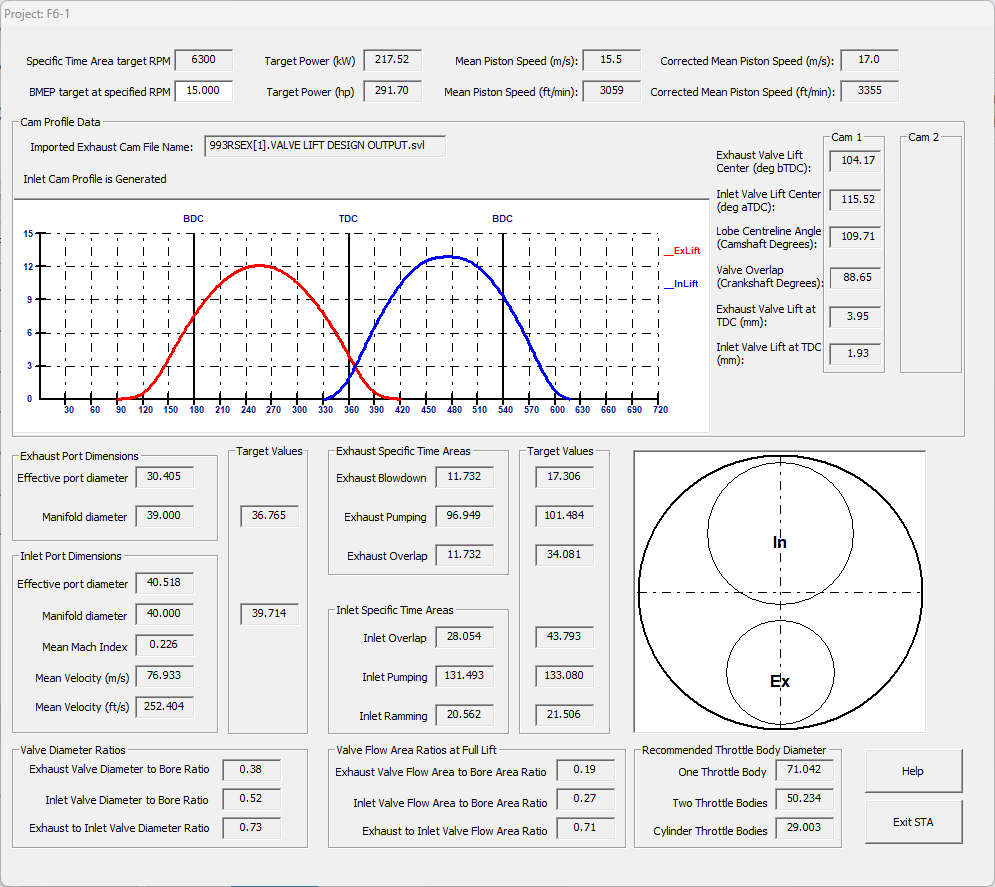Click the inlet manifold diameter field showing 40.000
Viewport: 995px width, 887px height.
click(164, 614)
